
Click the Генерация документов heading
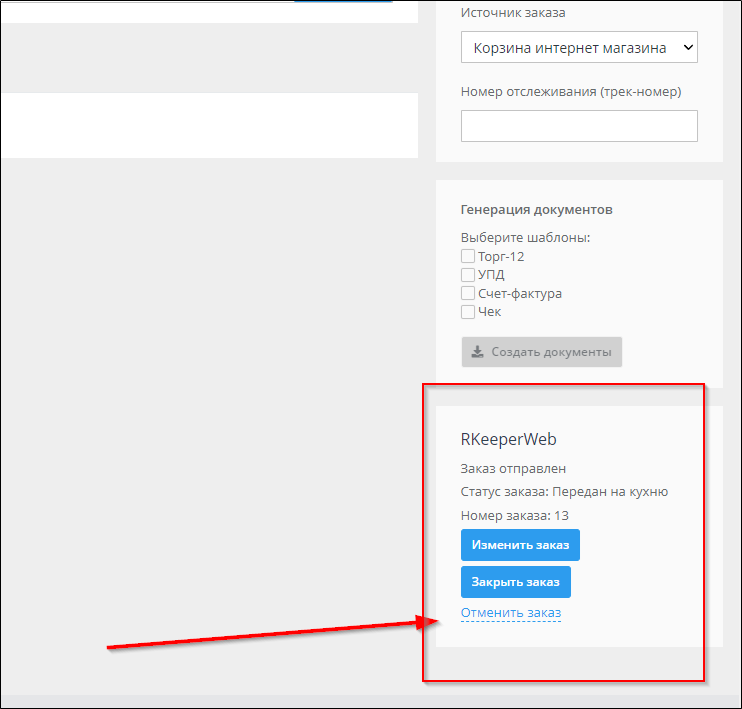(x=536, y=210)
